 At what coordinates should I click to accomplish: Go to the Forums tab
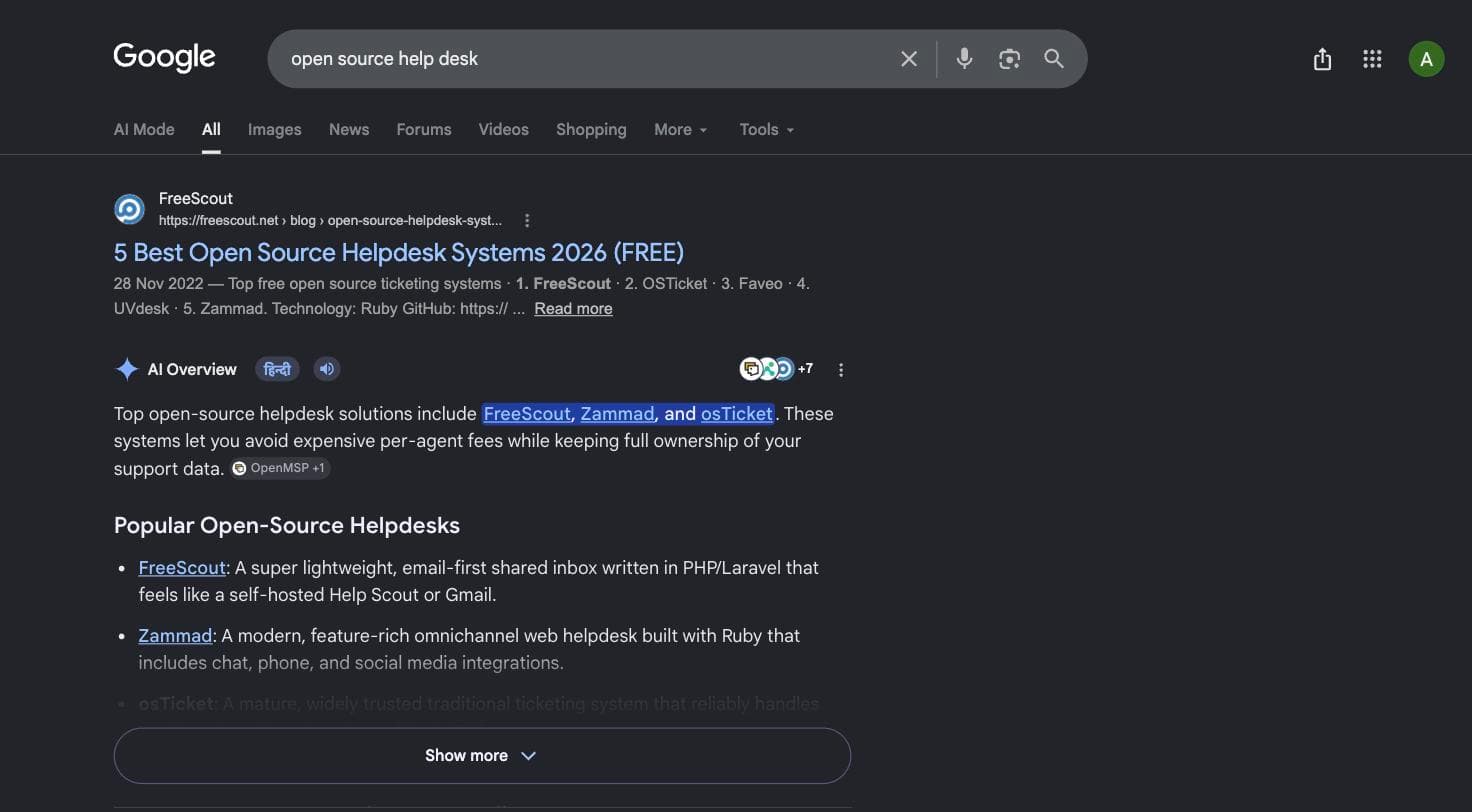[x=424, y=129]
